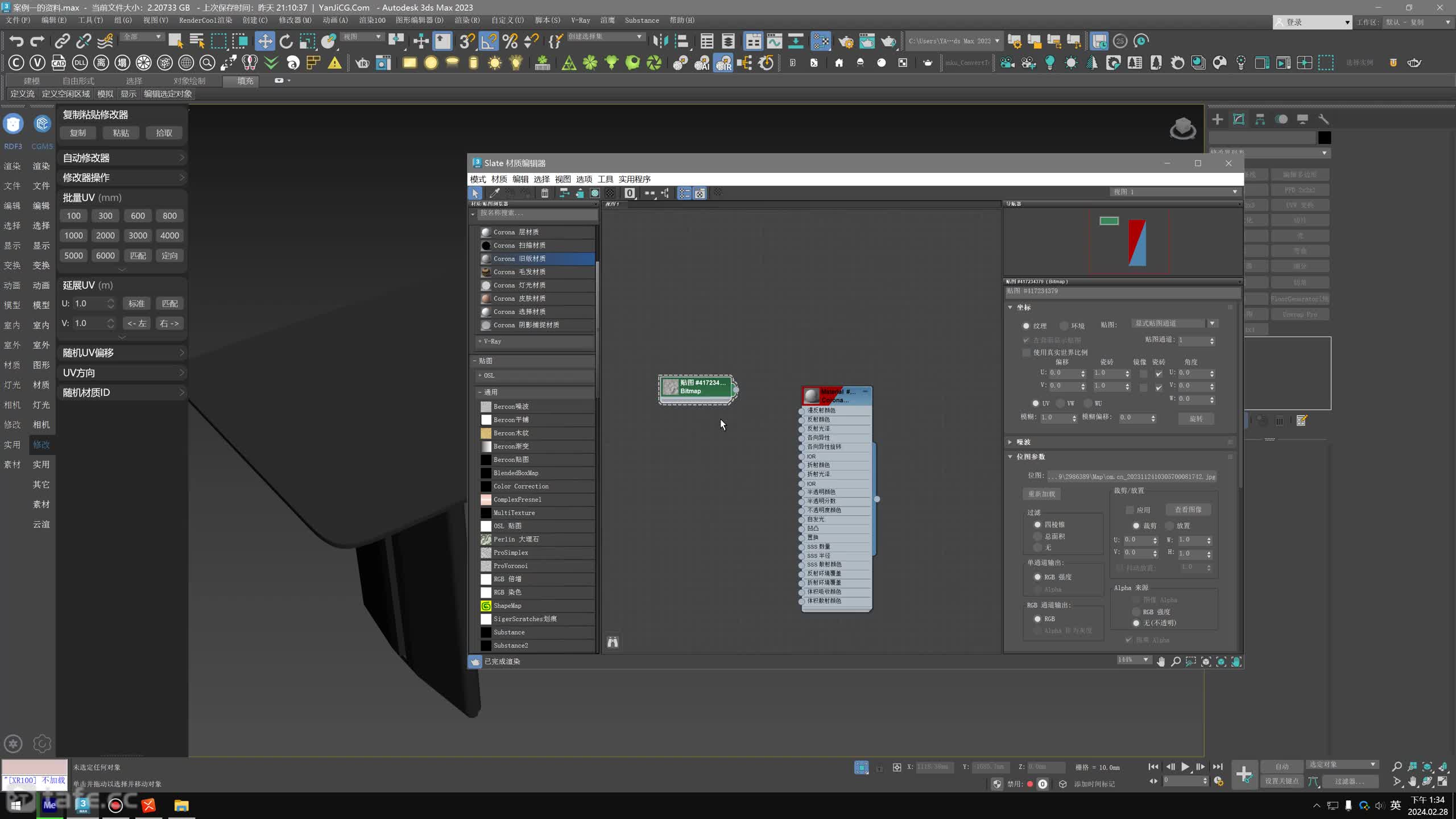
Task: Toggle the U 瓷砖 tile checkbox
Action: [1159, 374]
